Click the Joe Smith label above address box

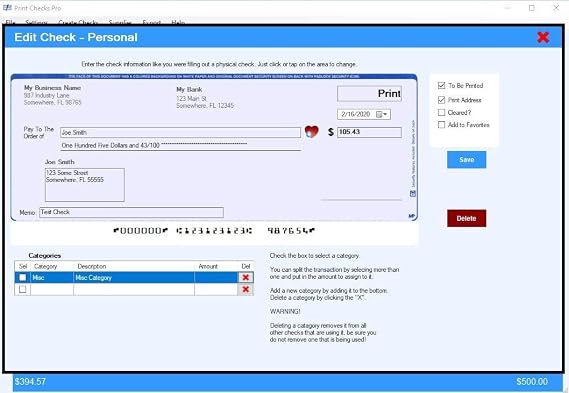[60, 162]
